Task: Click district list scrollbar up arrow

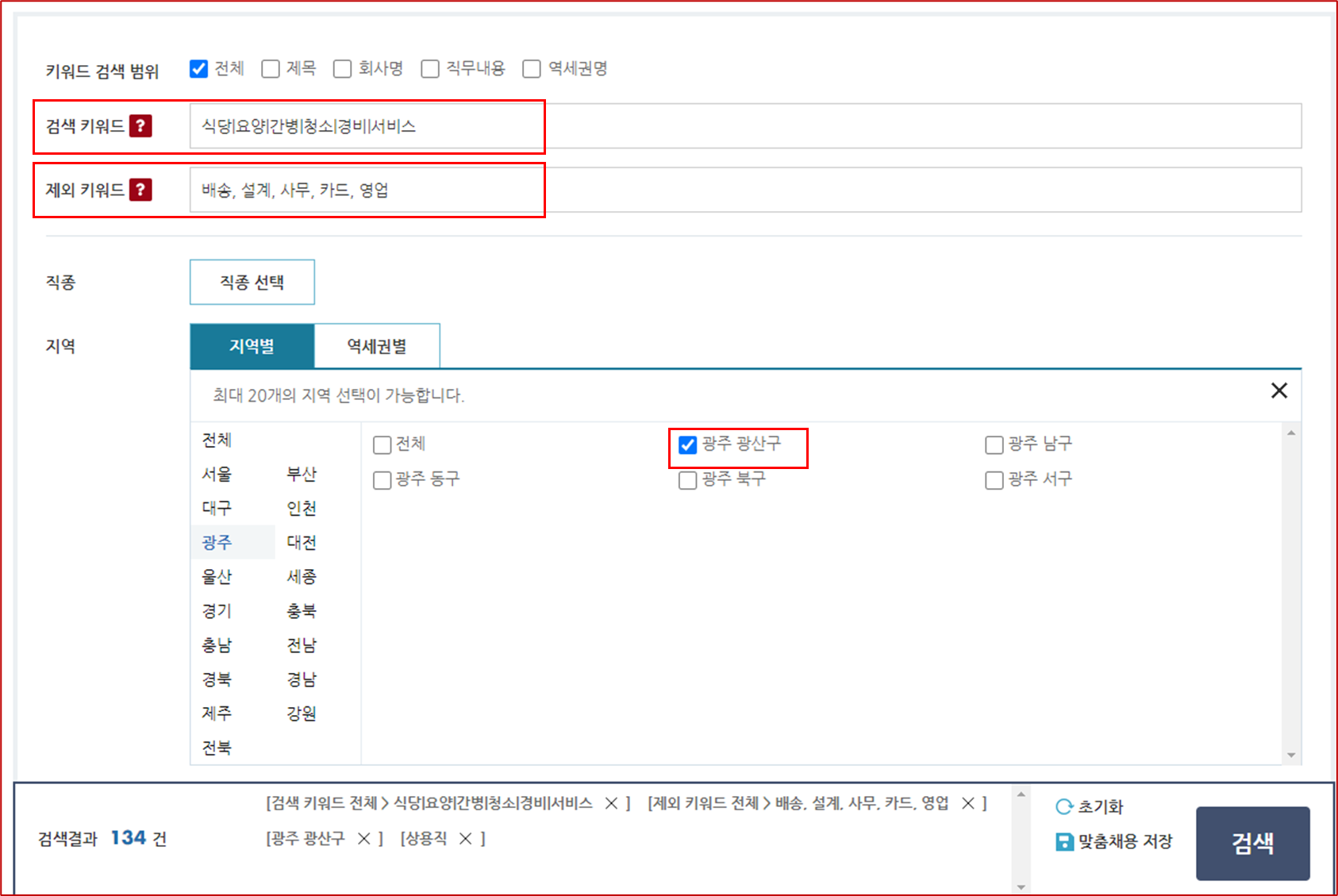Action: [1291, 433]
